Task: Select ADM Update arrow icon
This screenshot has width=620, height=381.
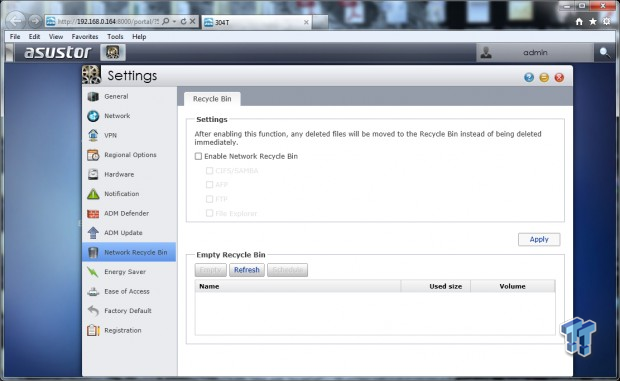Action: coord(93,233)
